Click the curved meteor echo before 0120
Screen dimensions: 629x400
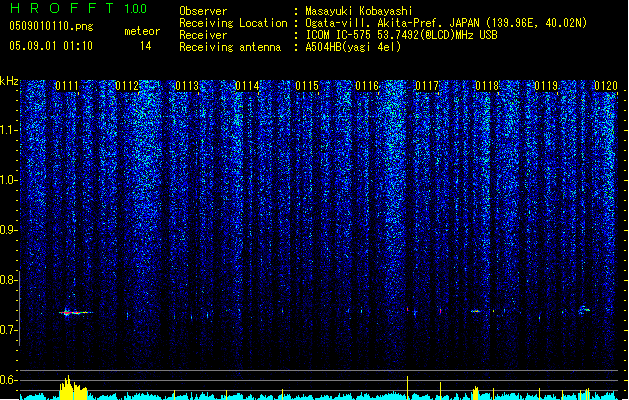(584, 309)
